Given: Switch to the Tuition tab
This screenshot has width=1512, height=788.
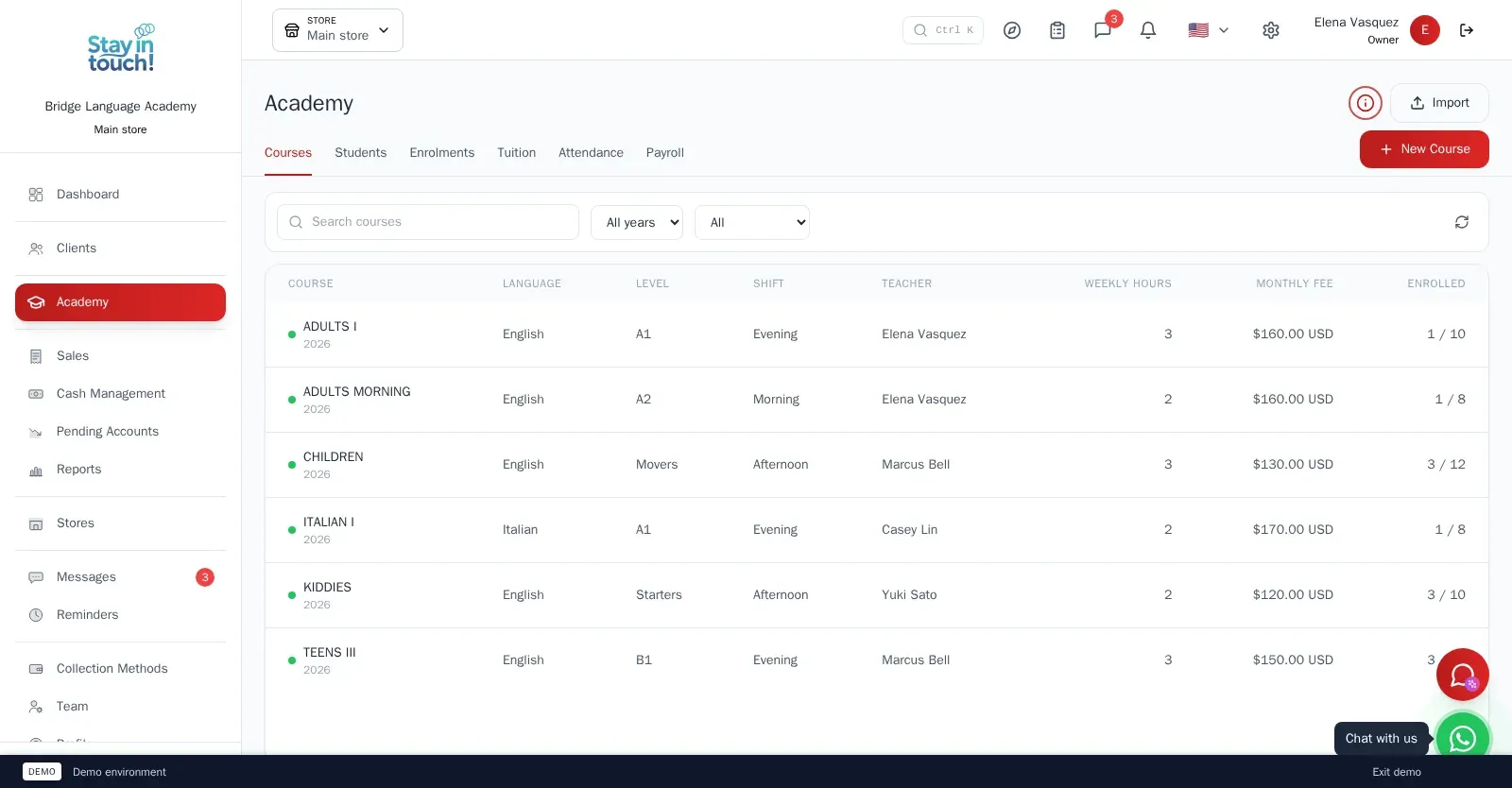Looking at the screenshot, I should 516,153.
